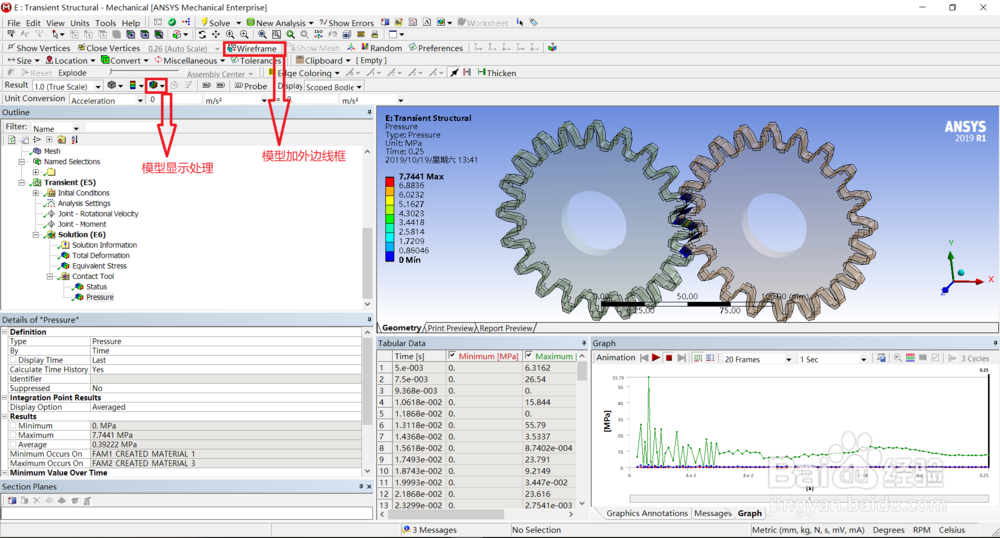Collapse the Solution (E6) tree node
The height and width of the screenshot is (538, 1000).
[x=36, y=235]
